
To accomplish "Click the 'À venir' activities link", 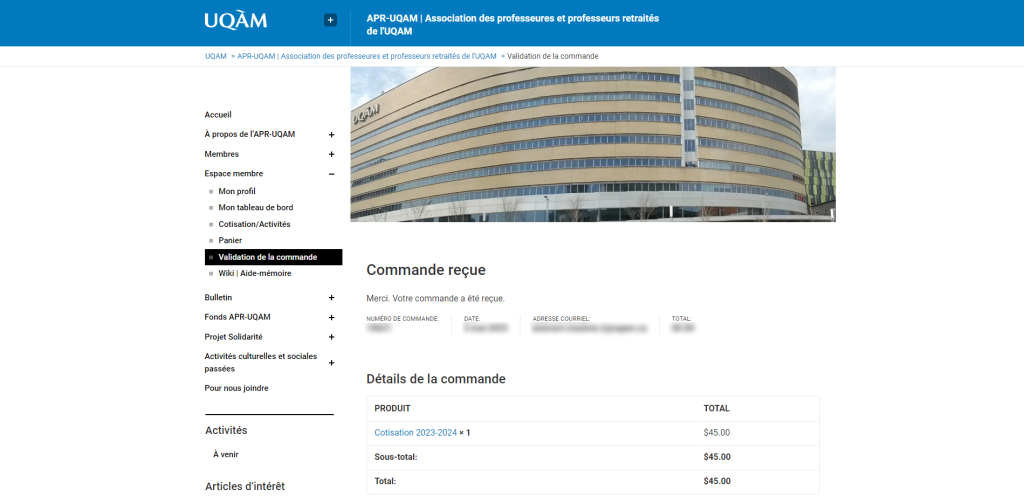I will pos(225,455).
